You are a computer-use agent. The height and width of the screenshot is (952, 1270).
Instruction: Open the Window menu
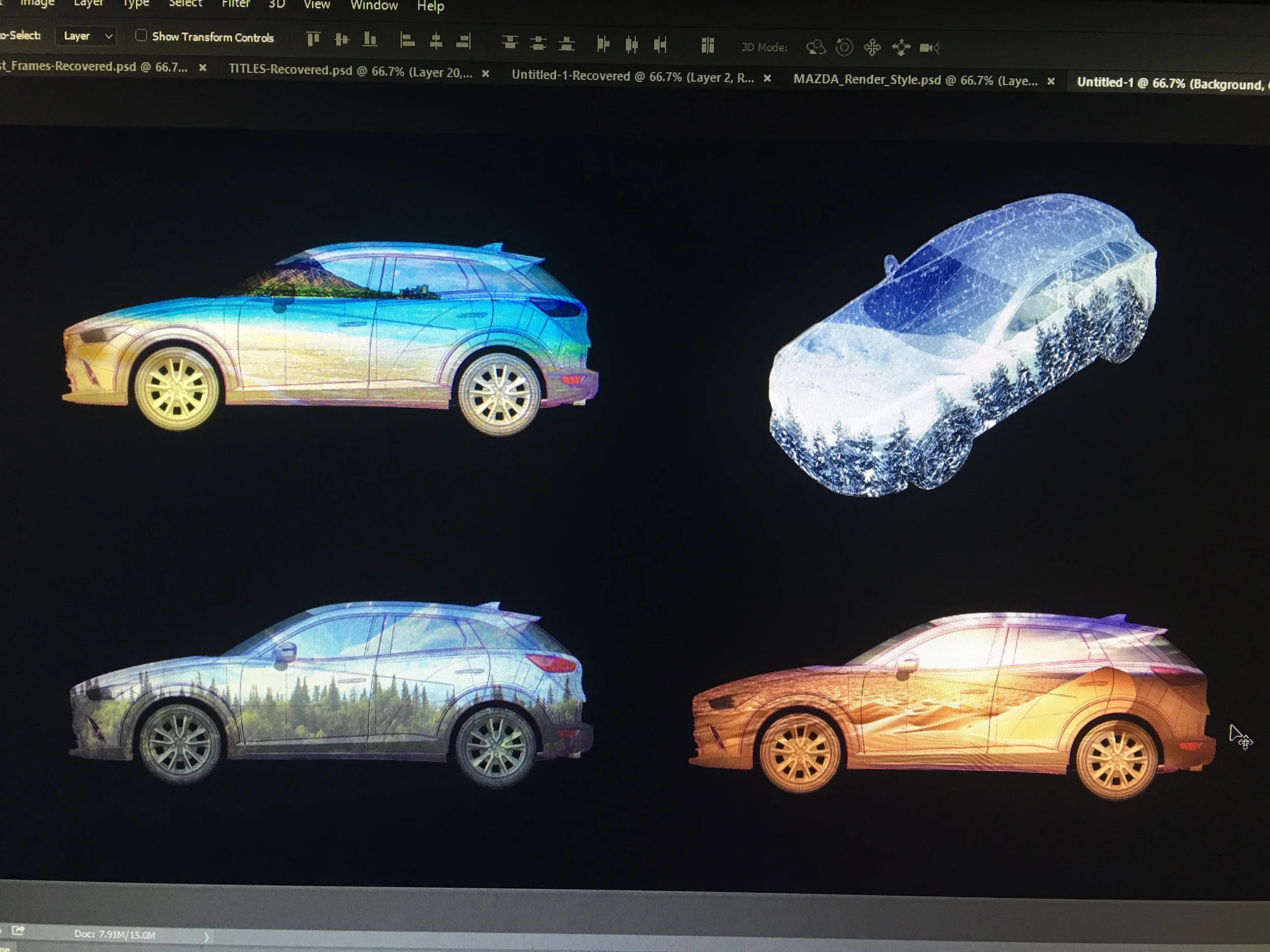(x=374, y=5)
